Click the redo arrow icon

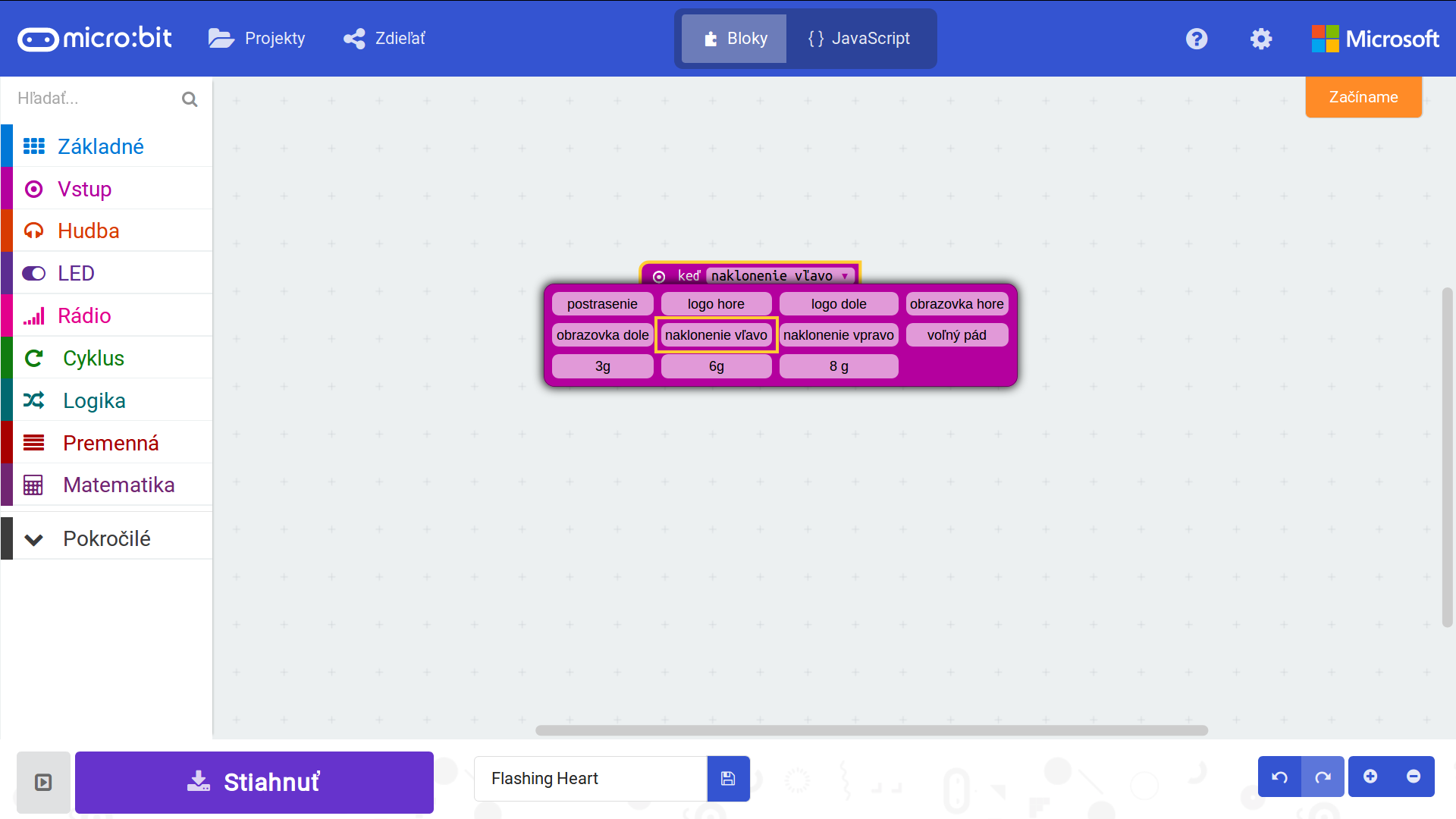tap(1323, 777)
